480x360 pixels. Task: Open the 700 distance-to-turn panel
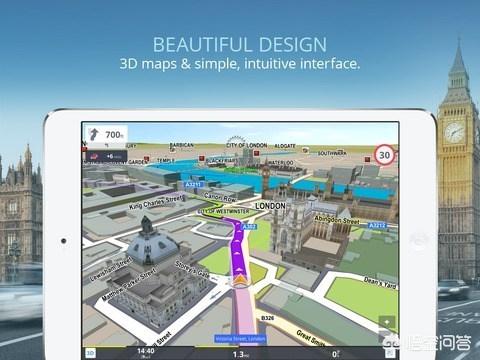click(x=106, y=136)
